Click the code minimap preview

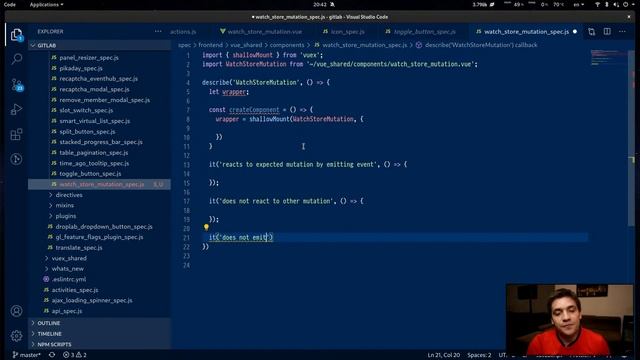pyautogui.click(x=608, y=57)
